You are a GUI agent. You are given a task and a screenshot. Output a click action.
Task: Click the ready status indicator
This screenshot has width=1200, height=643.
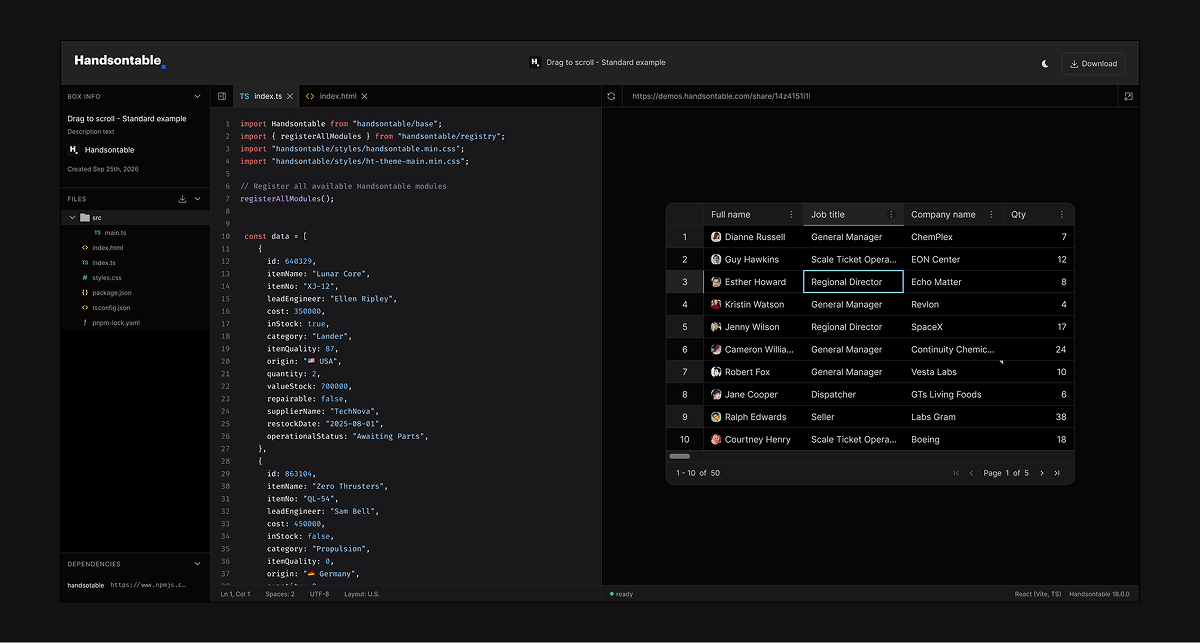pyautogui.click(x=622, y=594)
